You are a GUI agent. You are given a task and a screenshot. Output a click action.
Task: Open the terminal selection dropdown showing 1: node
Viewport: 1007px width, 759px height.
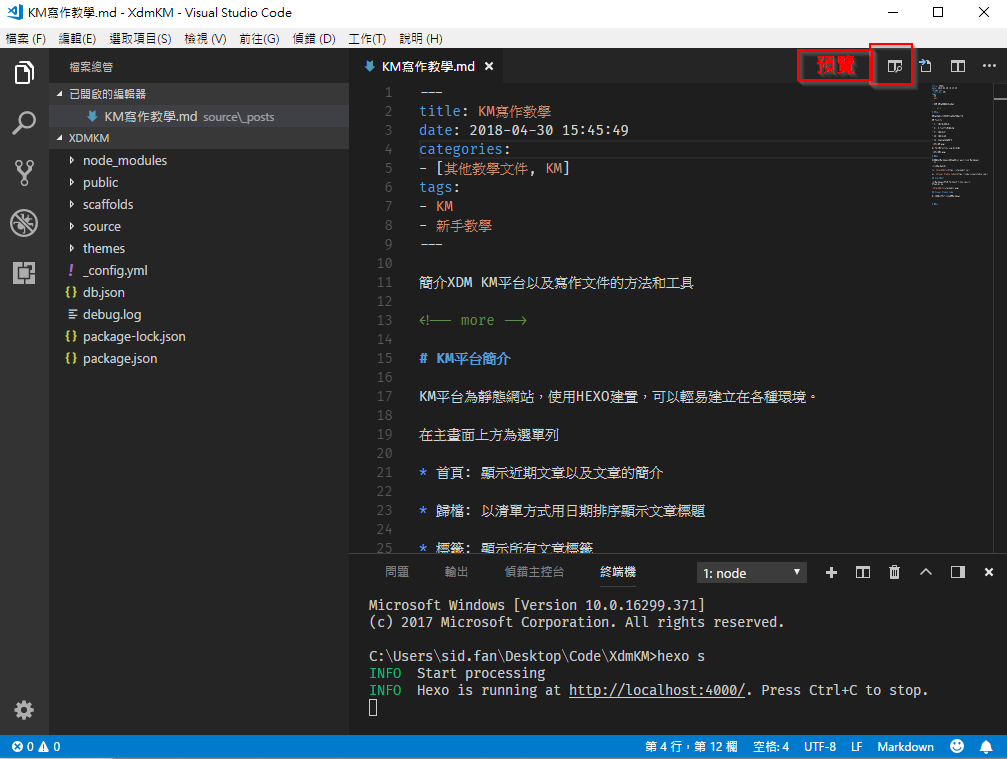(x=750, y=572)
